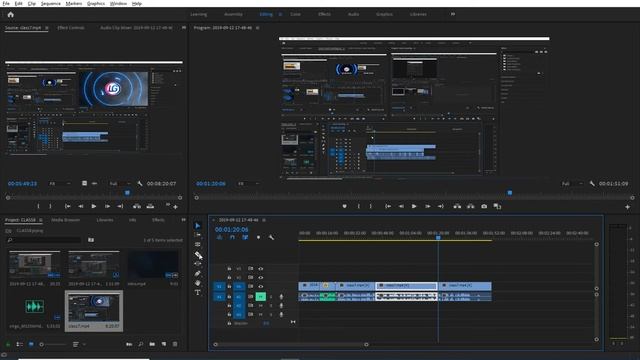This screenshot has height=360, width=640.
Task: Select the Selection tool arrow
Action: point(198,226)
